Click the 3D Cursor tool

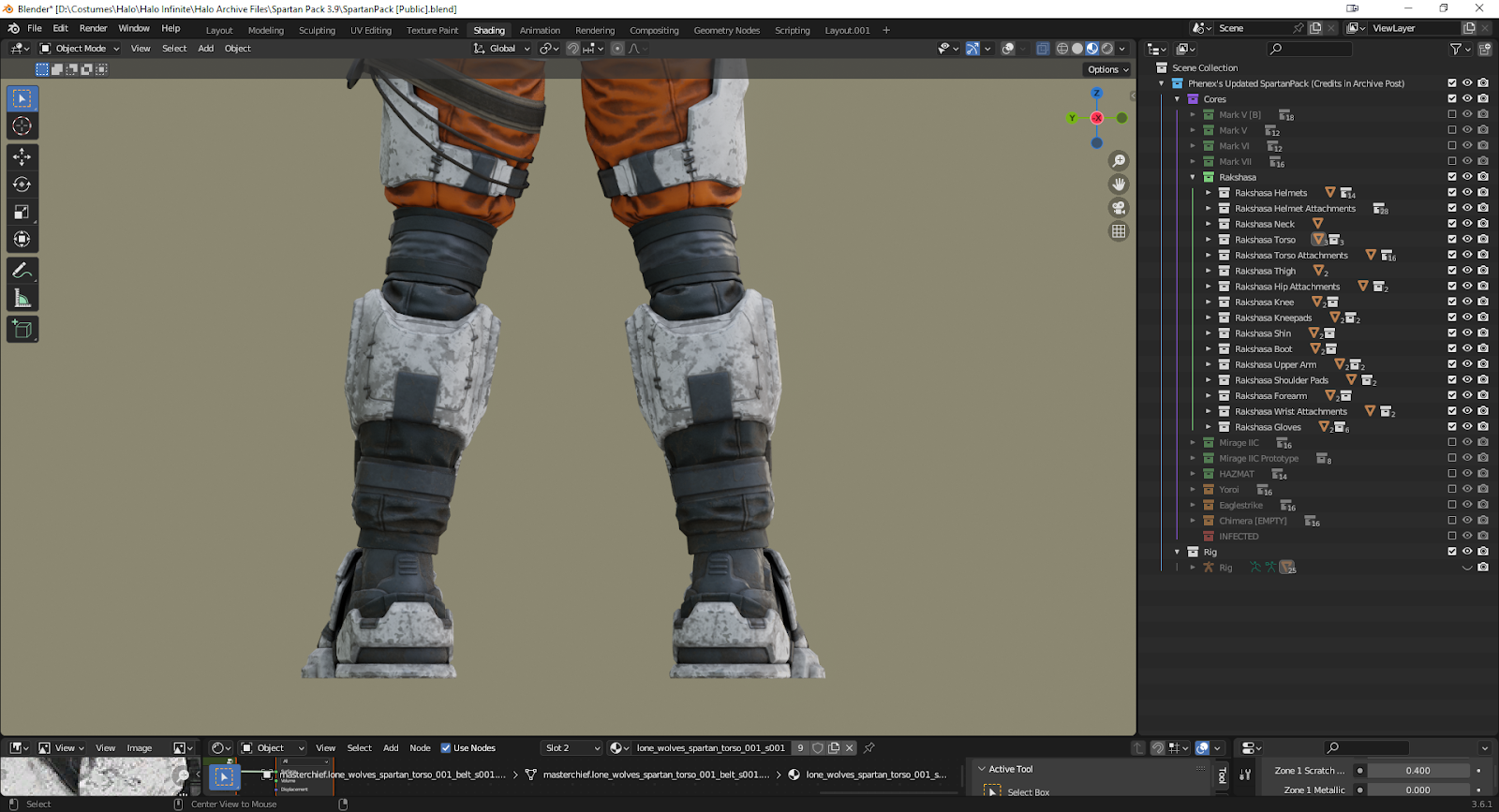pos(22,126)
